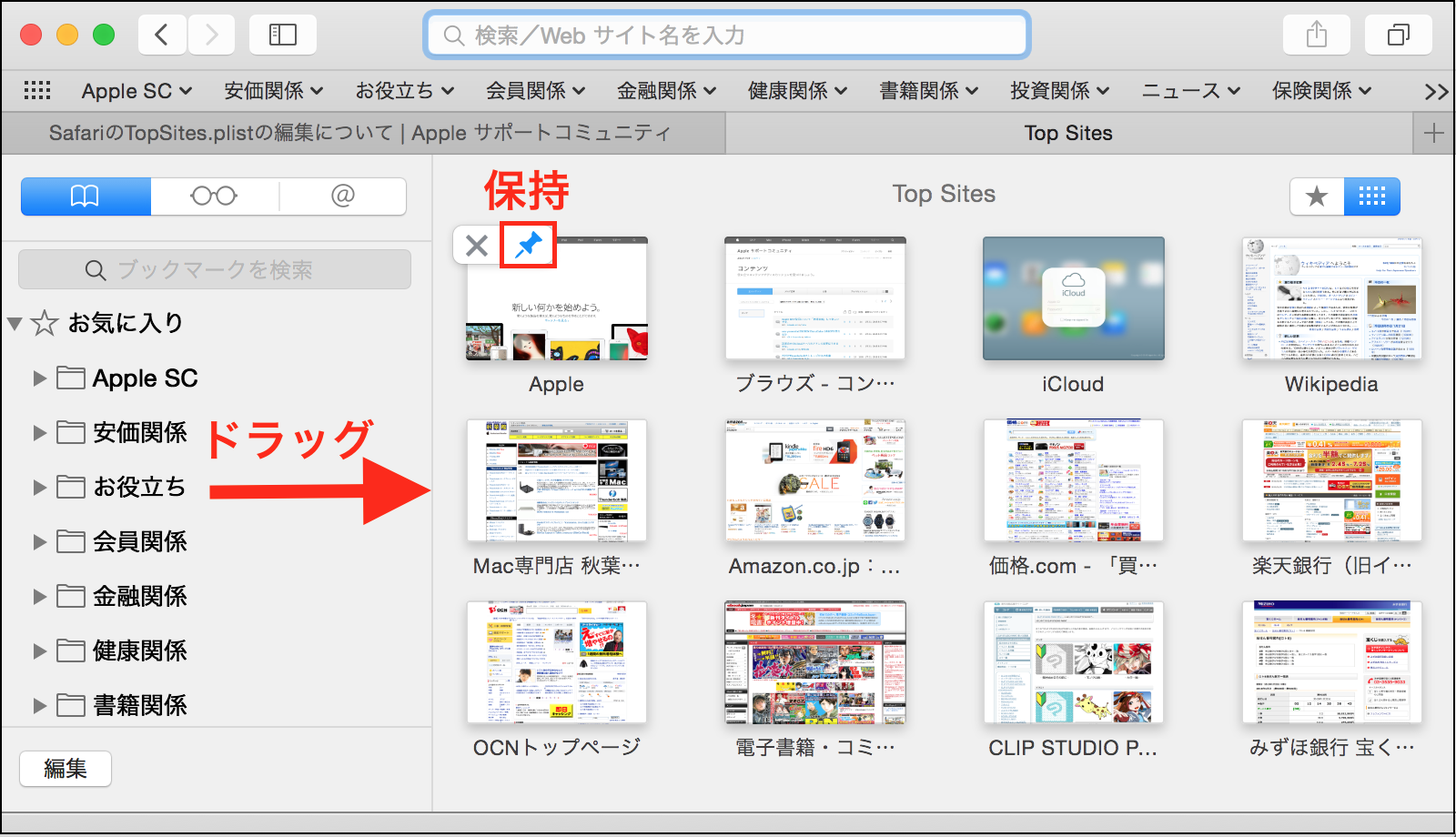Expand the お役立ち folder triangle in the sidebar
The width and height of the screenshot is (1456, 837).
39,488
